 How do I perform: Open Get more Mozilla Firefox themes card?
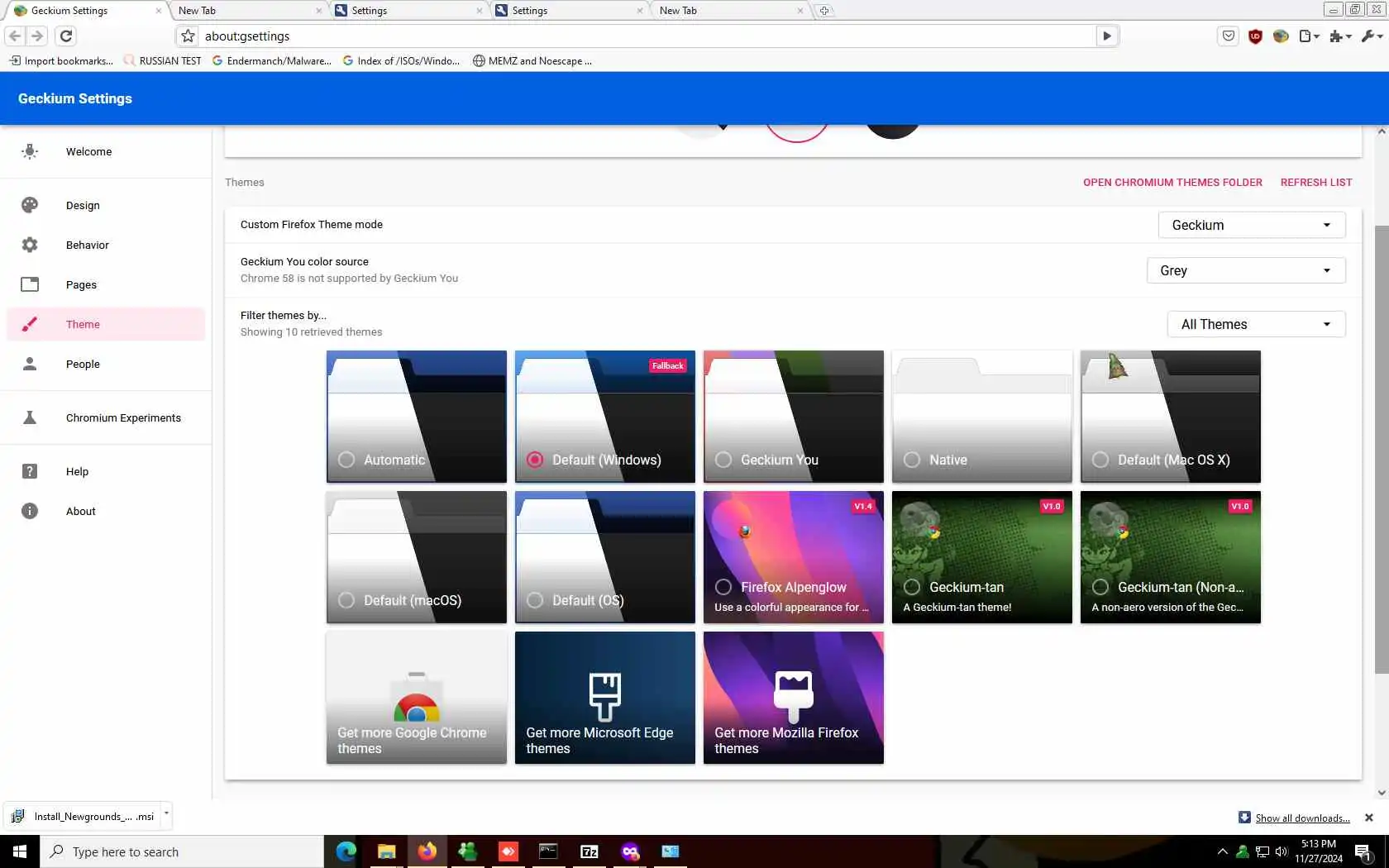pos(794,698)
